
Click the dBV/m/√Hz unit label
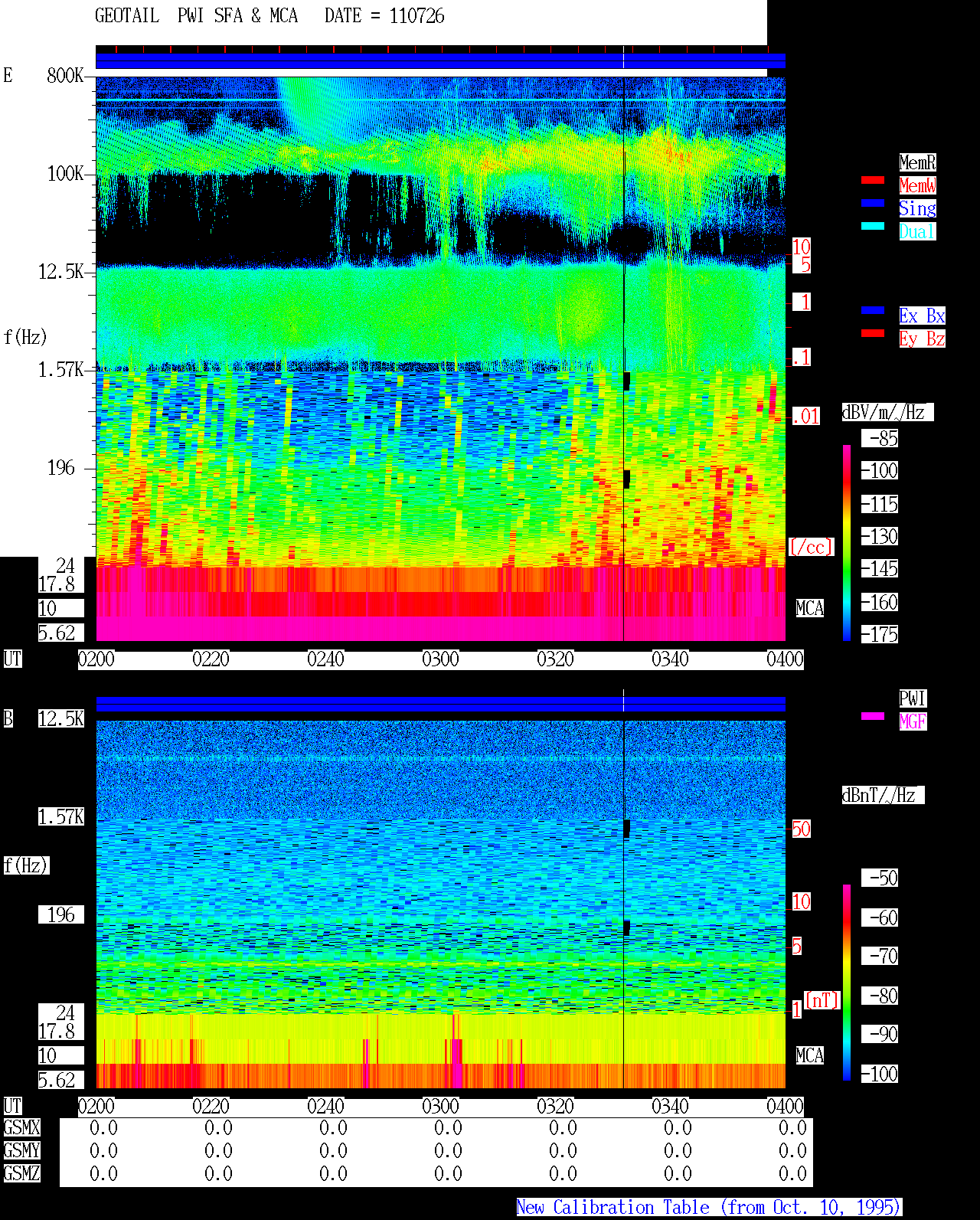tap(887, 412)
